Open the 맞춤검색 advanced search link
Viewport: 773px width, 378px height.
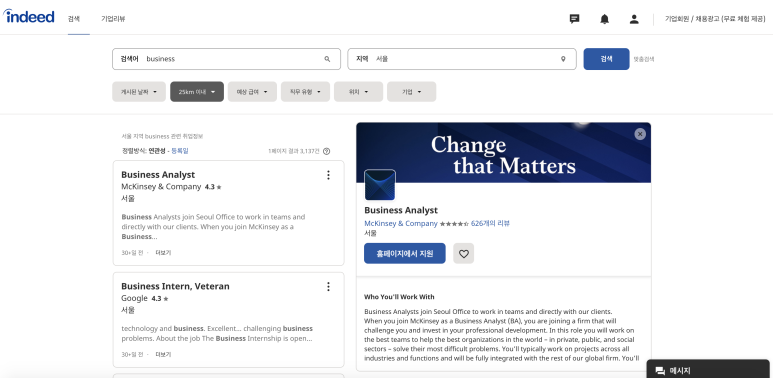click(x=644, y=59)
